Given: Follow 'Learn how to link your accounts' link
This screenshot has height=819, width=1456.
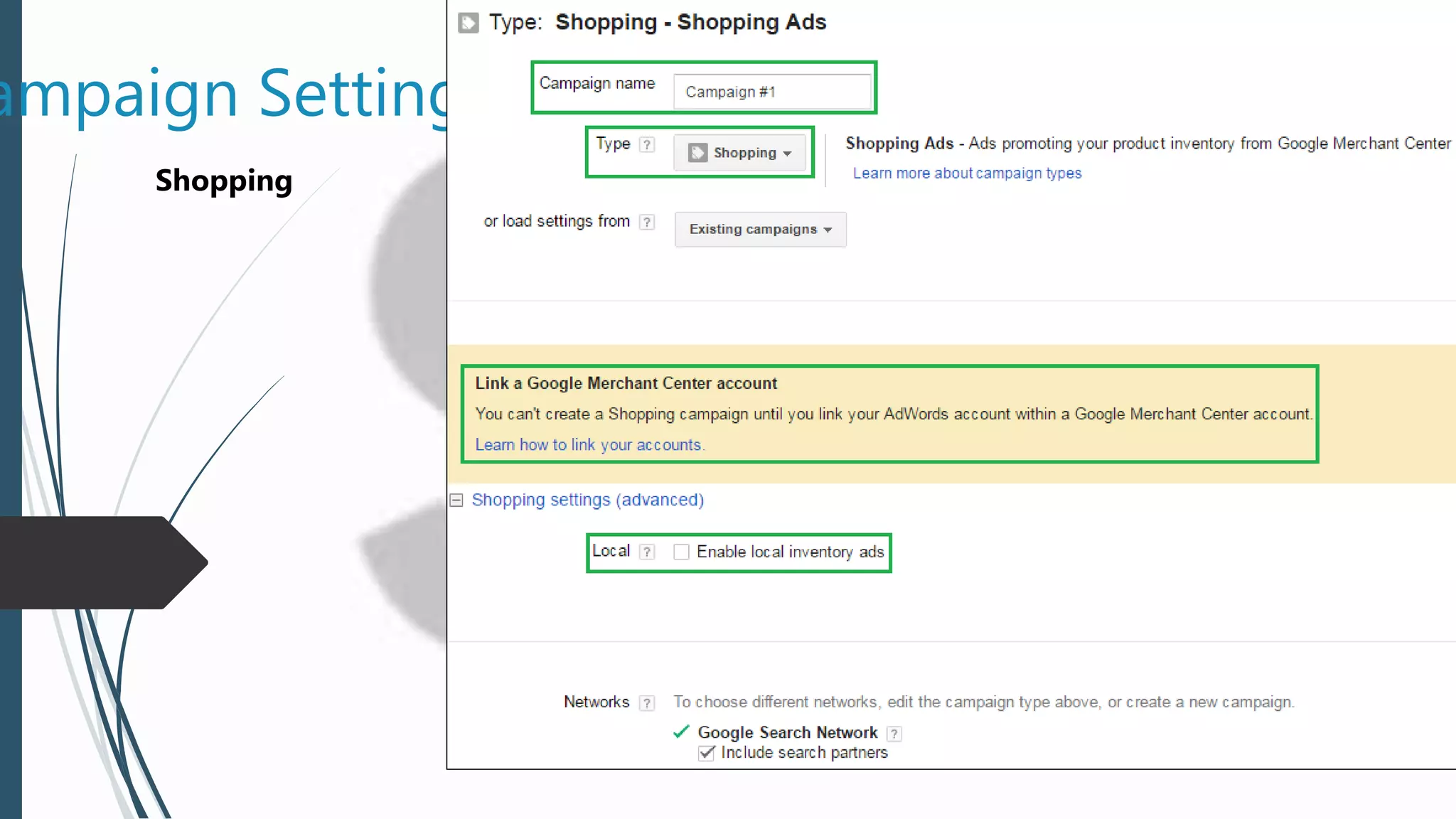Looking at the screenshot, I should click(x=590, y=445).
